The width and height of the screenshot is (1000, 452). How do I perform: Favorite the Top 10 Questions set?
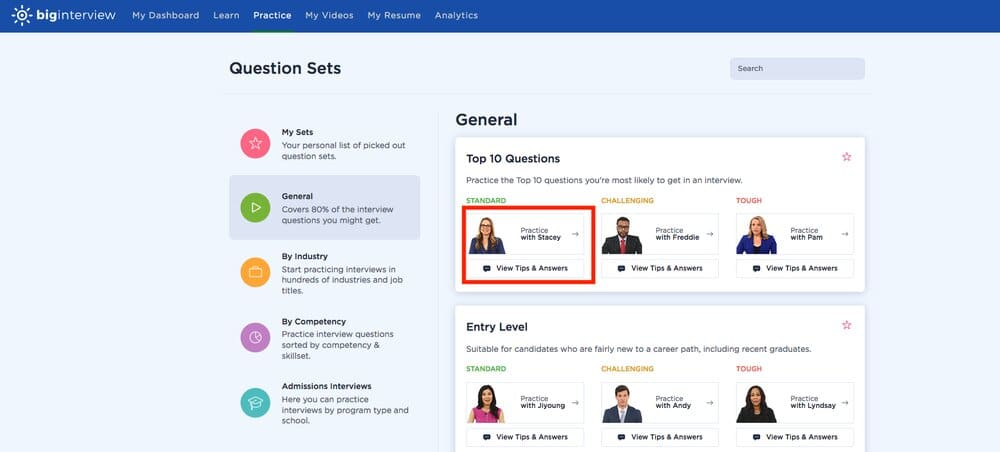point(846,157)
